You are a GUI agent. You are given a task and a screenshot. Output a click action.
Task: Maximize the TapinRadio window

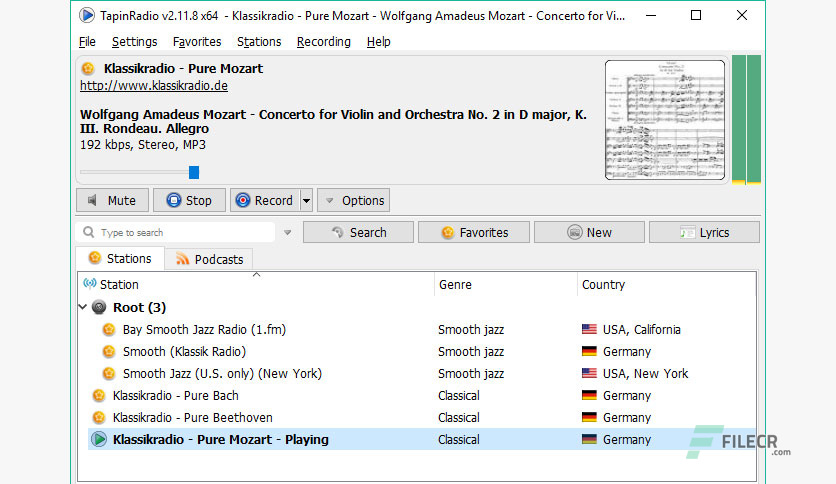click(696, 15)
